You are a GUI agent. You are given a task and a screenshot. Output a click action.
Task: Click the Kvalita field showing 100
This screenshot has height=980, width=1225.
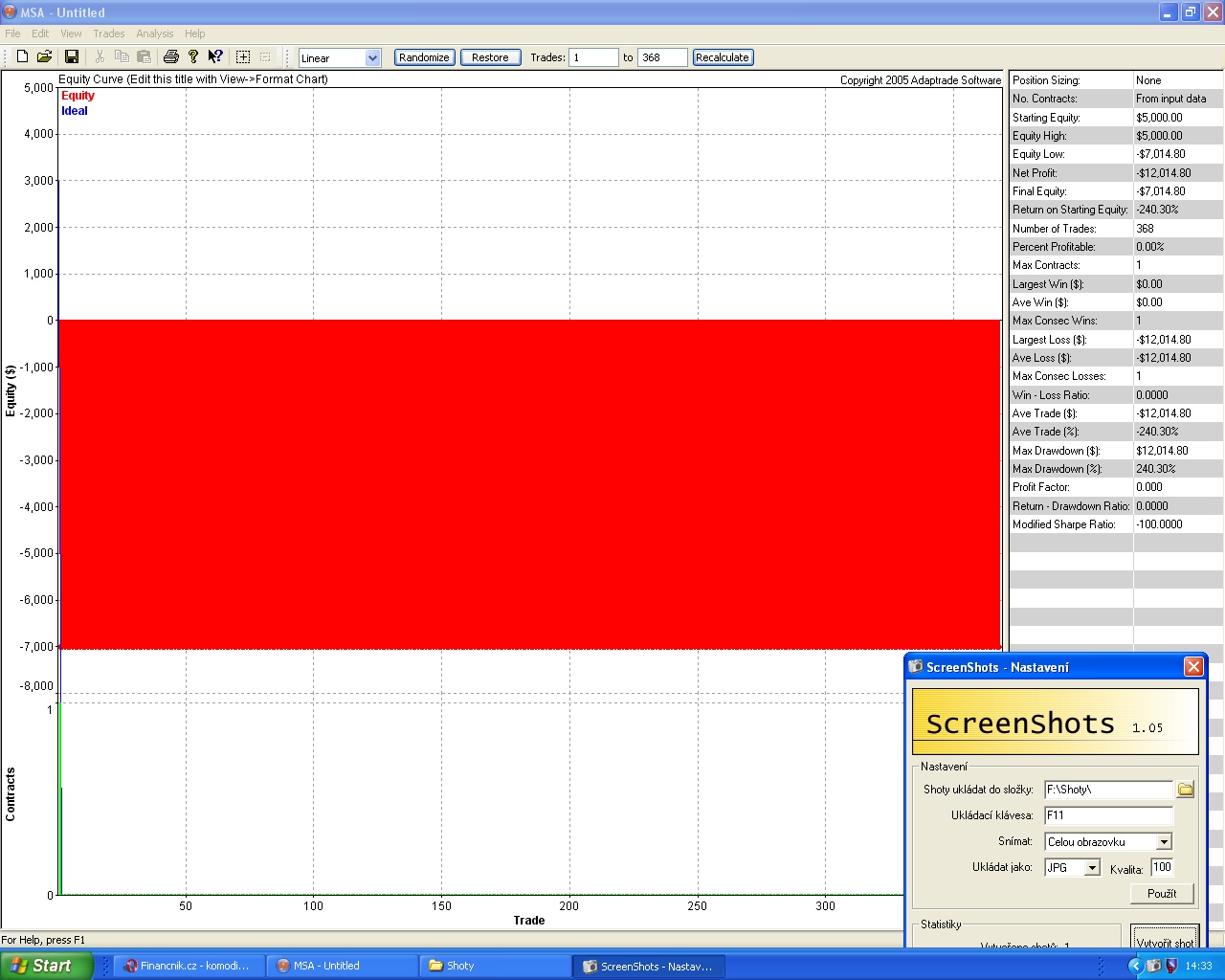pos(1162,867)
